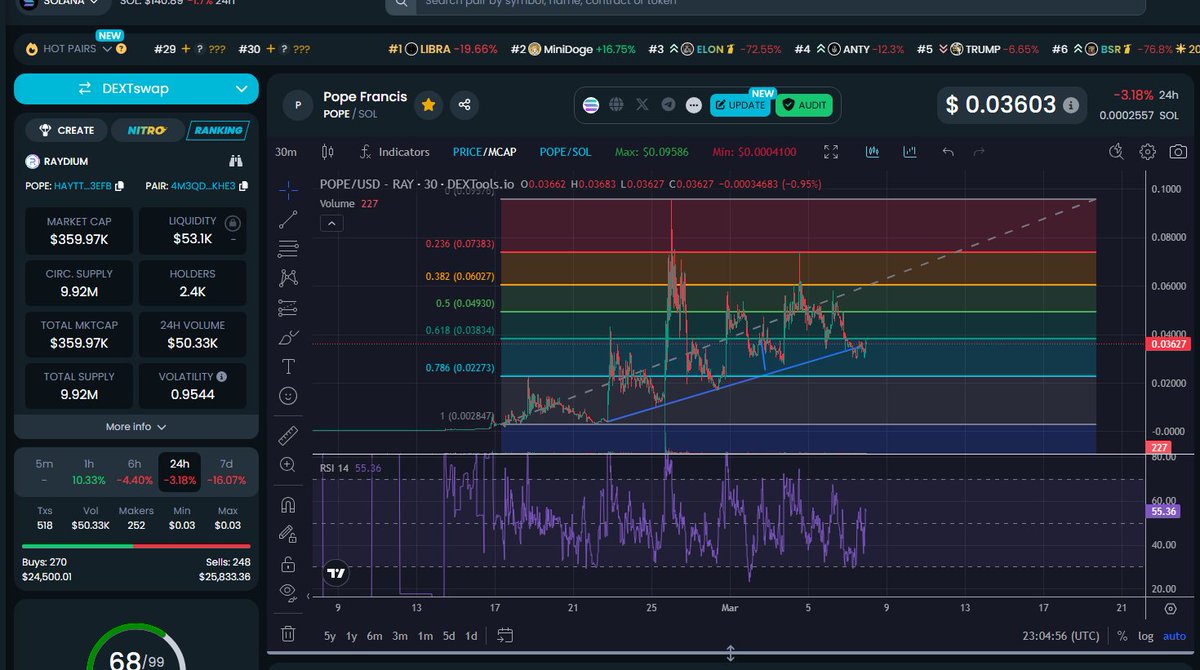Select the Fibonacci retracement tool
Image resolution: width=1200 pixels, height=670 pixels.
point(288,248)
